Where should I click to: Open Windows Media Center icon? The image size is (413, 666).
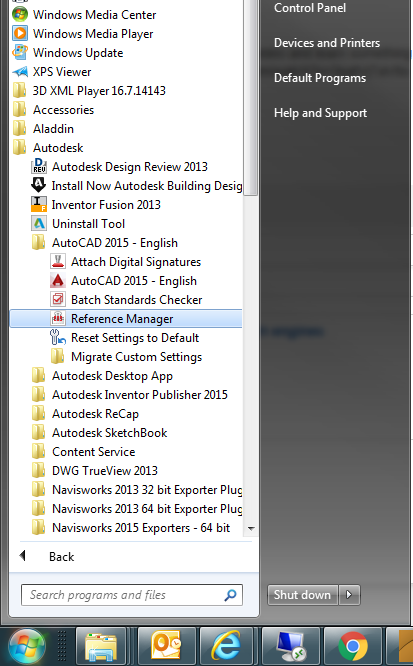tap(20, 14)
